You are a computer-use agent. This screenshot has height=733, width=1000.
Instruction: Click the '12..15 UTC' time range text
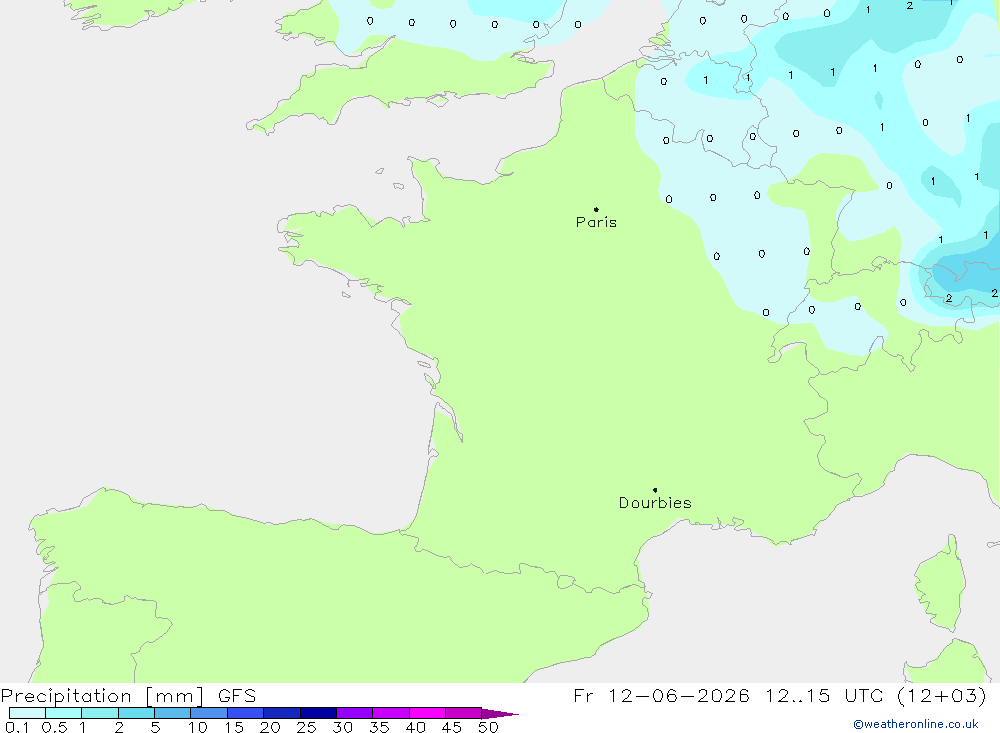click(826, 696)
